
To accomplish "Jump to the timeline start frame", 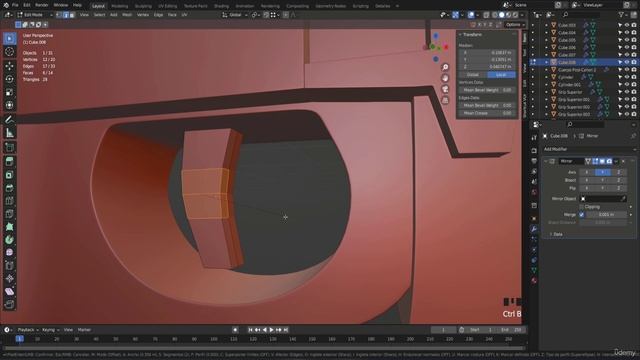I will click(x=250, y=330).
